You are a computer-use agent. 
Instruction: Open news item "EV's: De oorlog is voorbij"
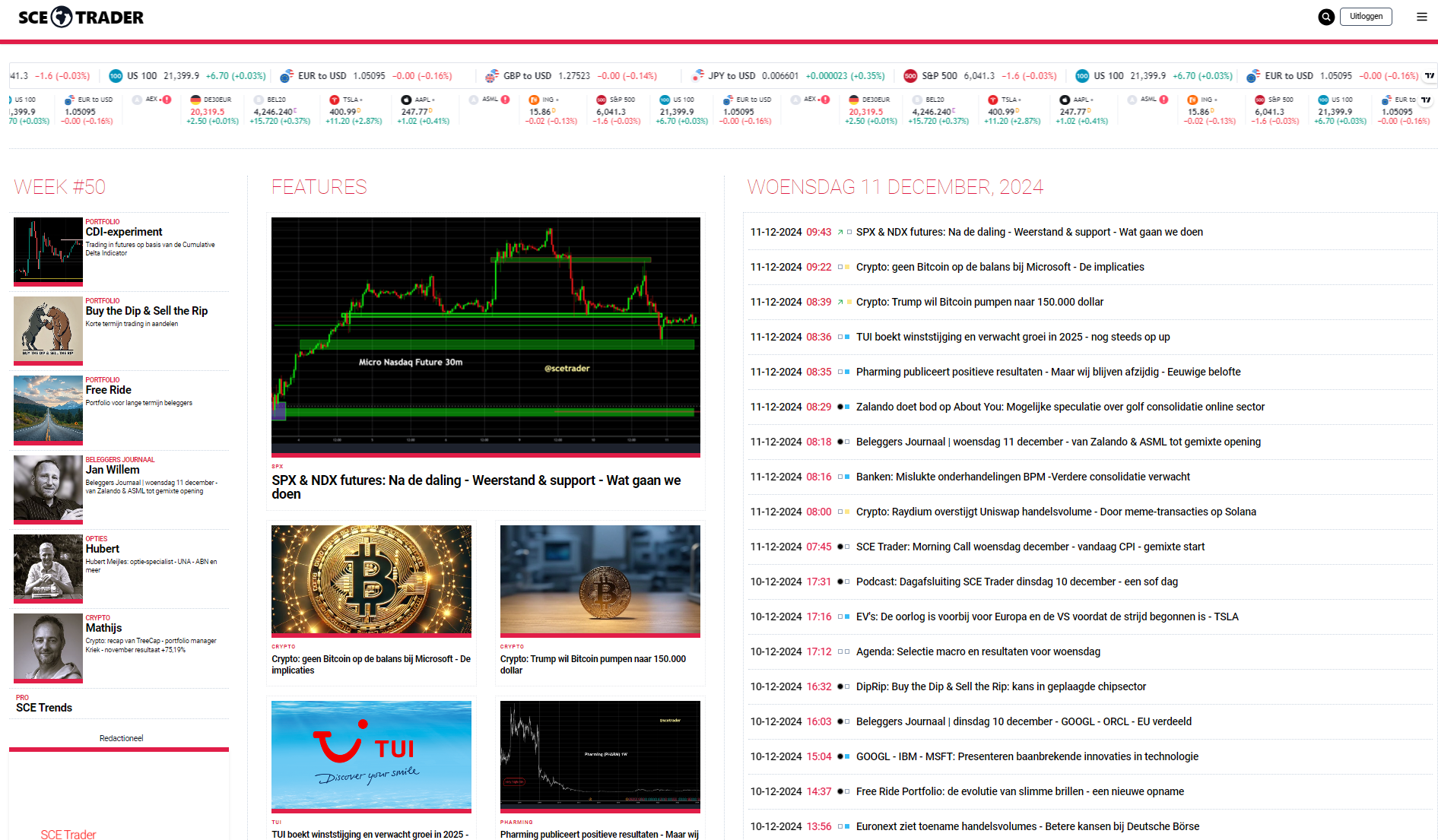pyautogui.click(x=1047, y=617)
